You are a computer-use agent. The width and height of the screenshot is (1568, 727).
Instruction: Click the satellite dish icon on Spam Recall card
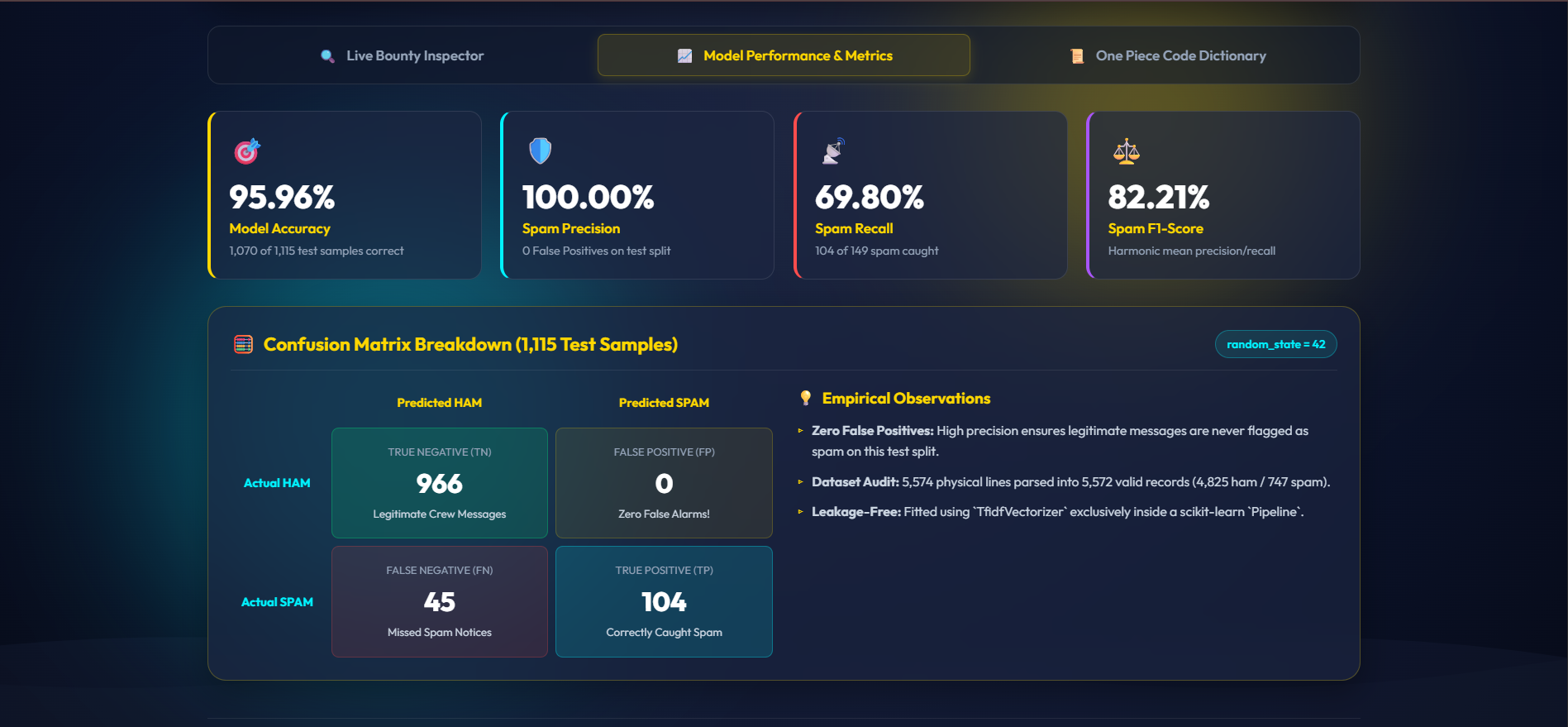833,151
